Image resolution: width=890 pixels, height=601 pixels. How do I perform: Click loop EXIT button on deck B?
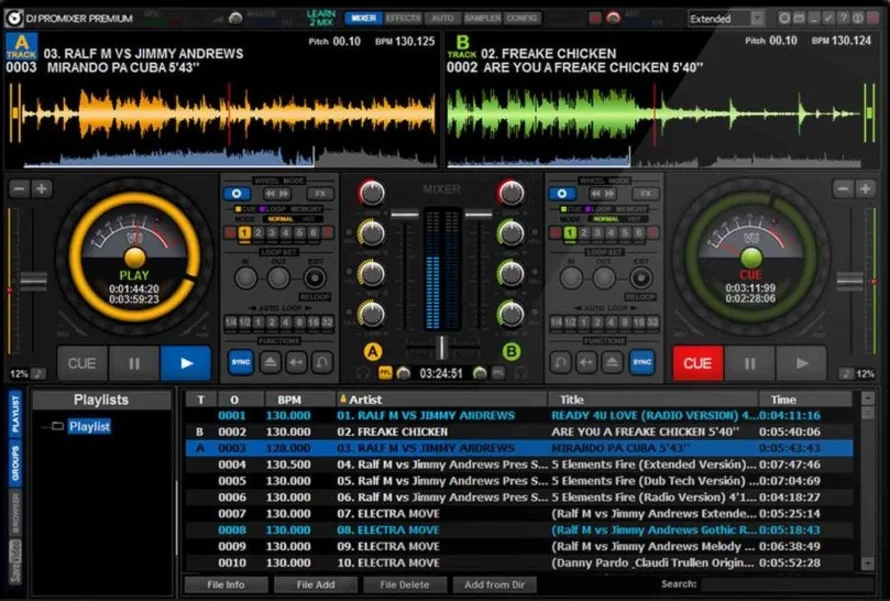[x=640, y=278]
